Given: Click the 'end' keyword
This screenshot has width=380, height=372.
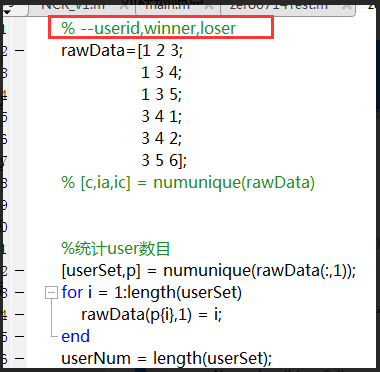Looking at the screenshot, I should (x=75, y=336).
